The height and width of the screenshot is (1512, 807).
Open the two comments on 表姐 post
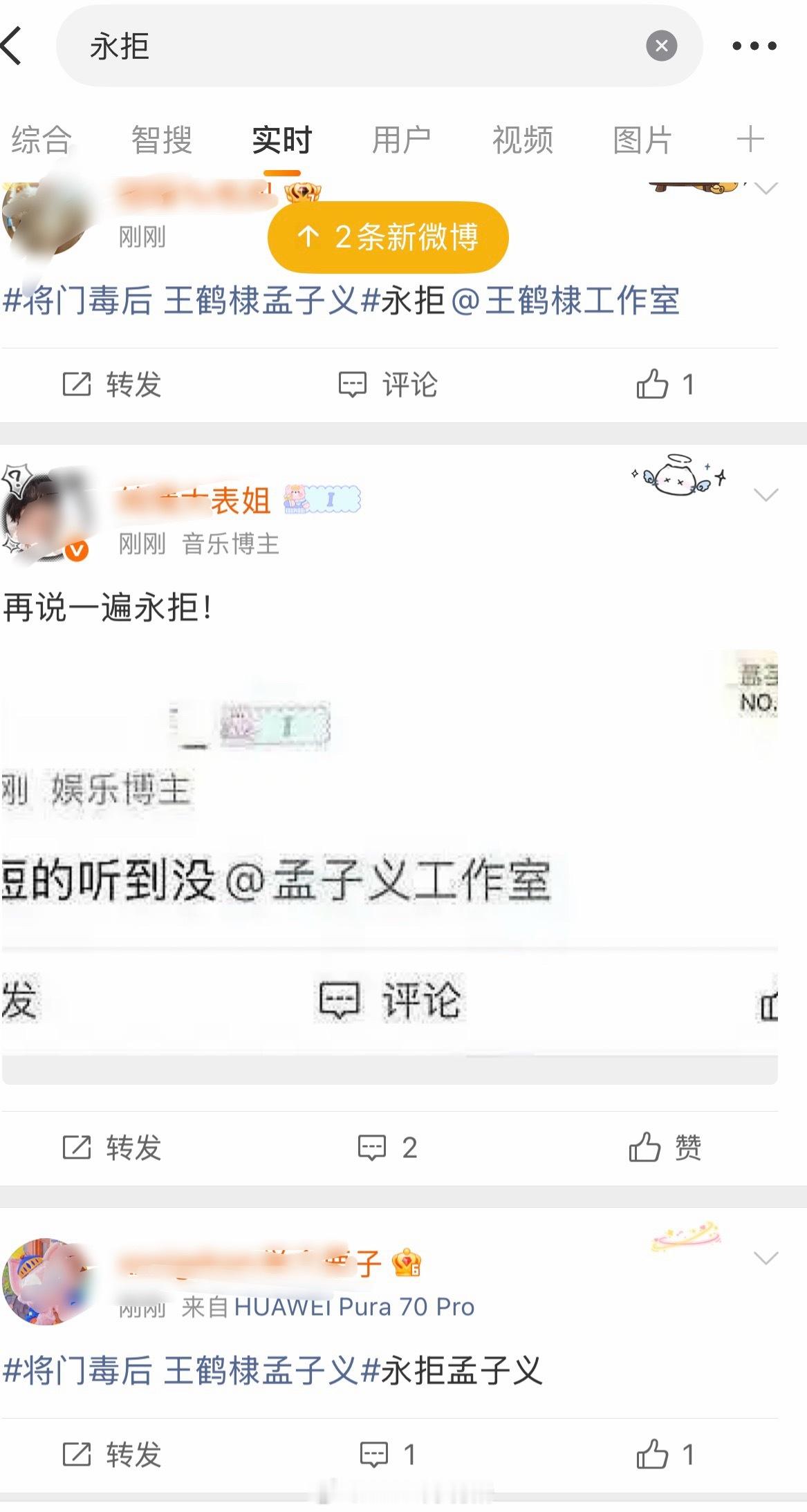point(388,1148)
